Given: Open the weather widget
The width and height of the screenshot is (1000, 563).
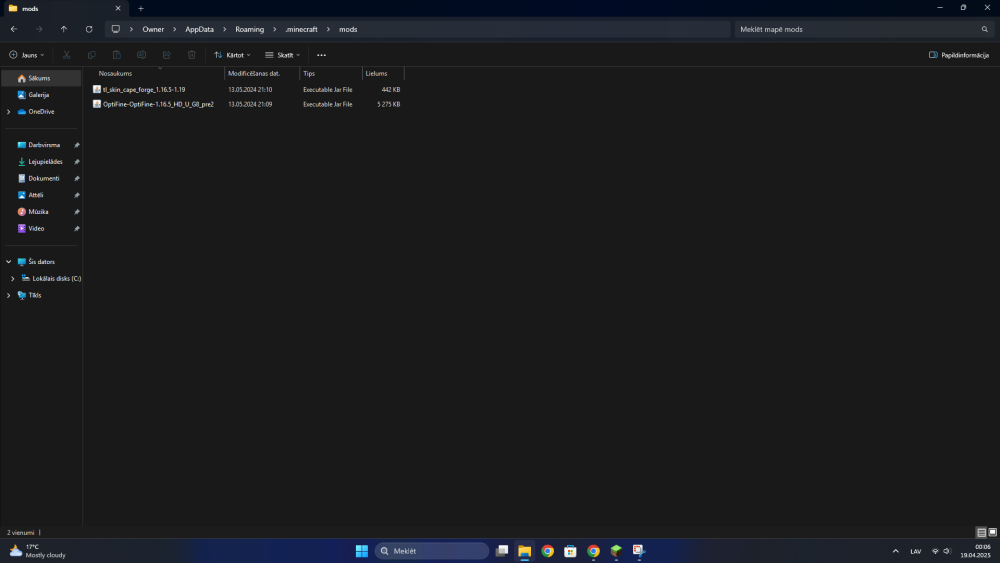Looking at the screenshot, I should 38,551.
